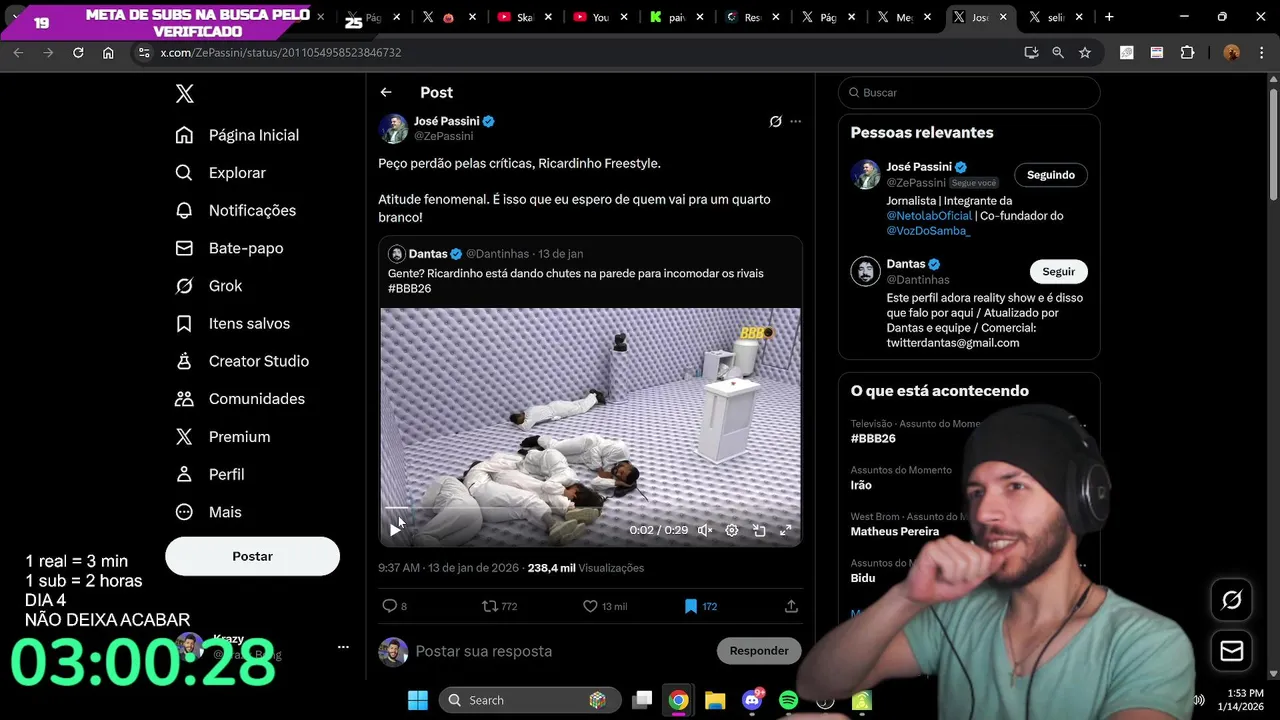Repost the post with 772 reposts
This screenshot has height=720, width=1280.
coord(499,606)
